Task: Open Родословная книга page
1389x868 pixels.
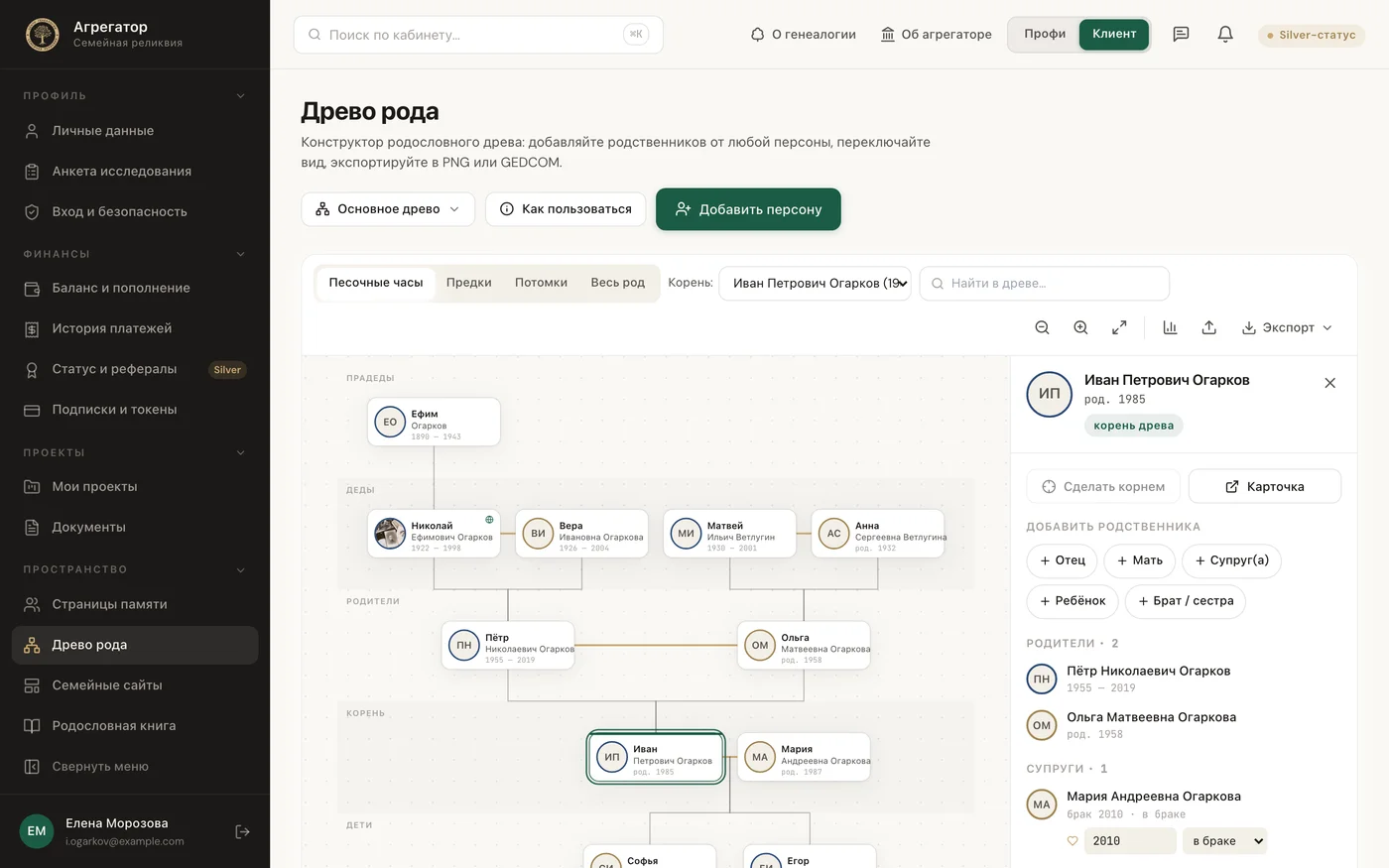Action: [135, 725]
